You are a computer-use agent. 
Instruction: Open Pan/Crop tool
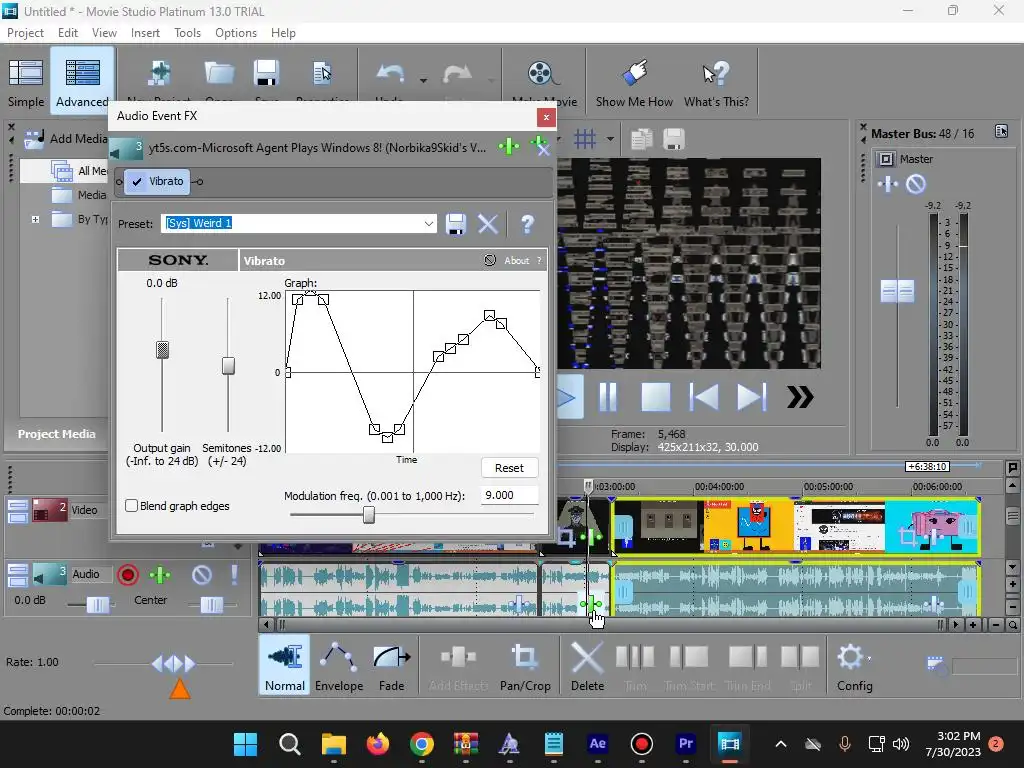pyautogui.click(x=525, y=665)
